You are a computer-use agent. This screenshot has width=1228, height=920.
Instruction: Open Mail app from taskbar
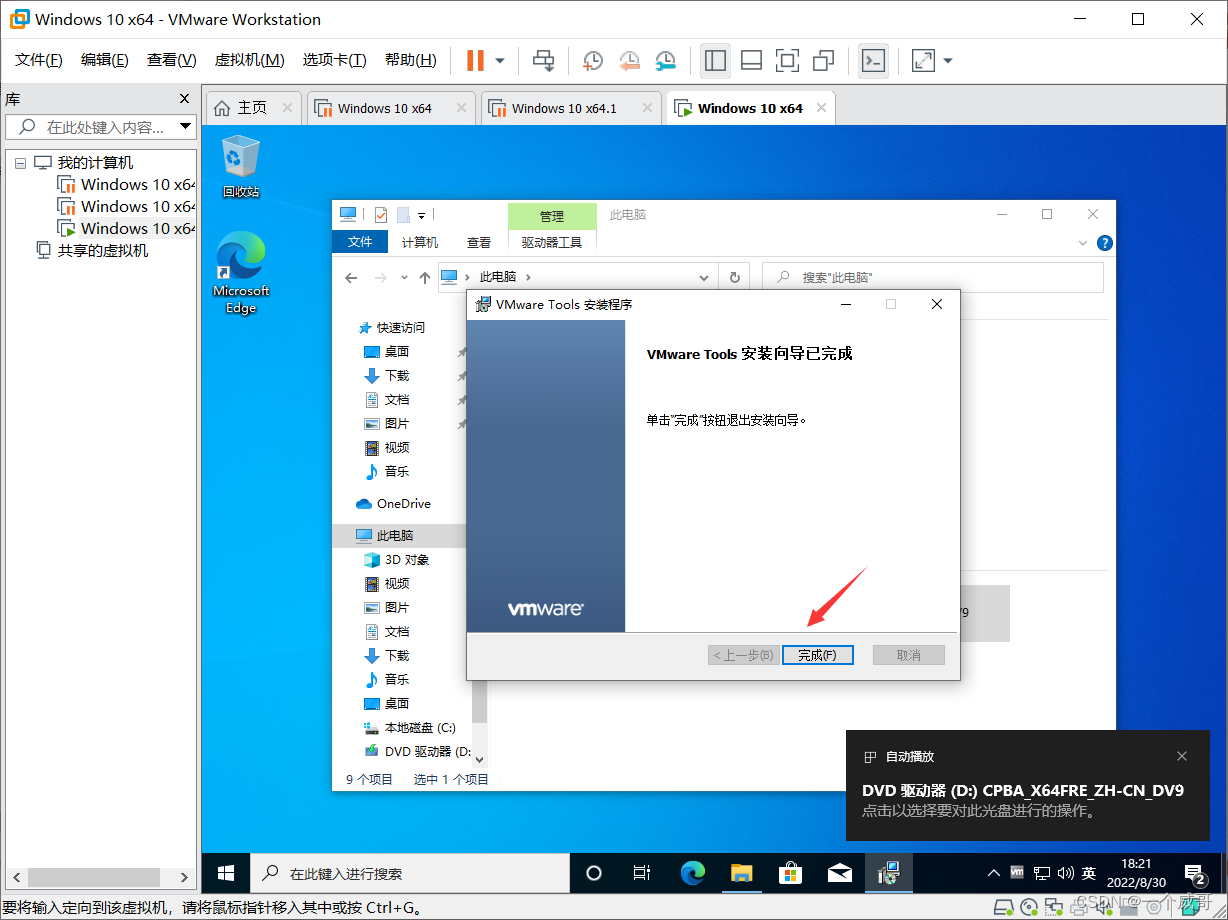[x=840, y=873]
